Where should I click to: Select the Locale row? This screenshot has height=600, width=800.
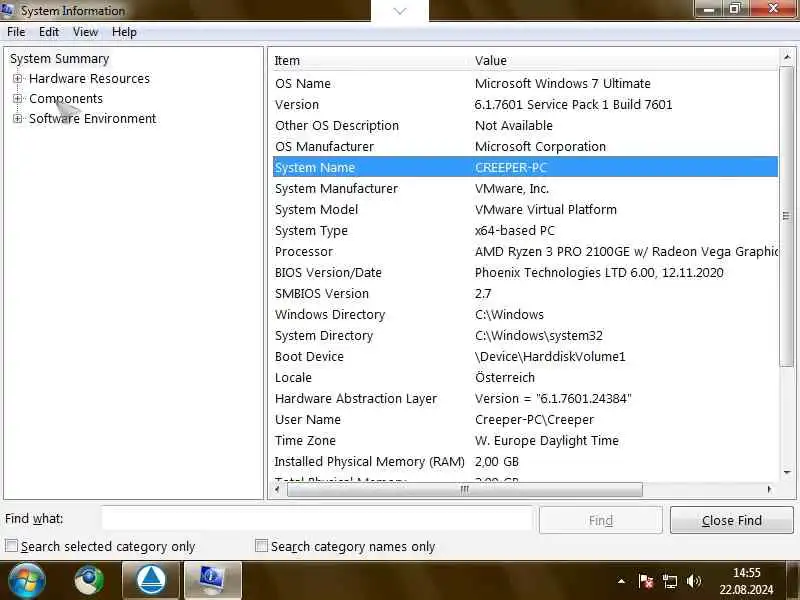click(525, 378)
